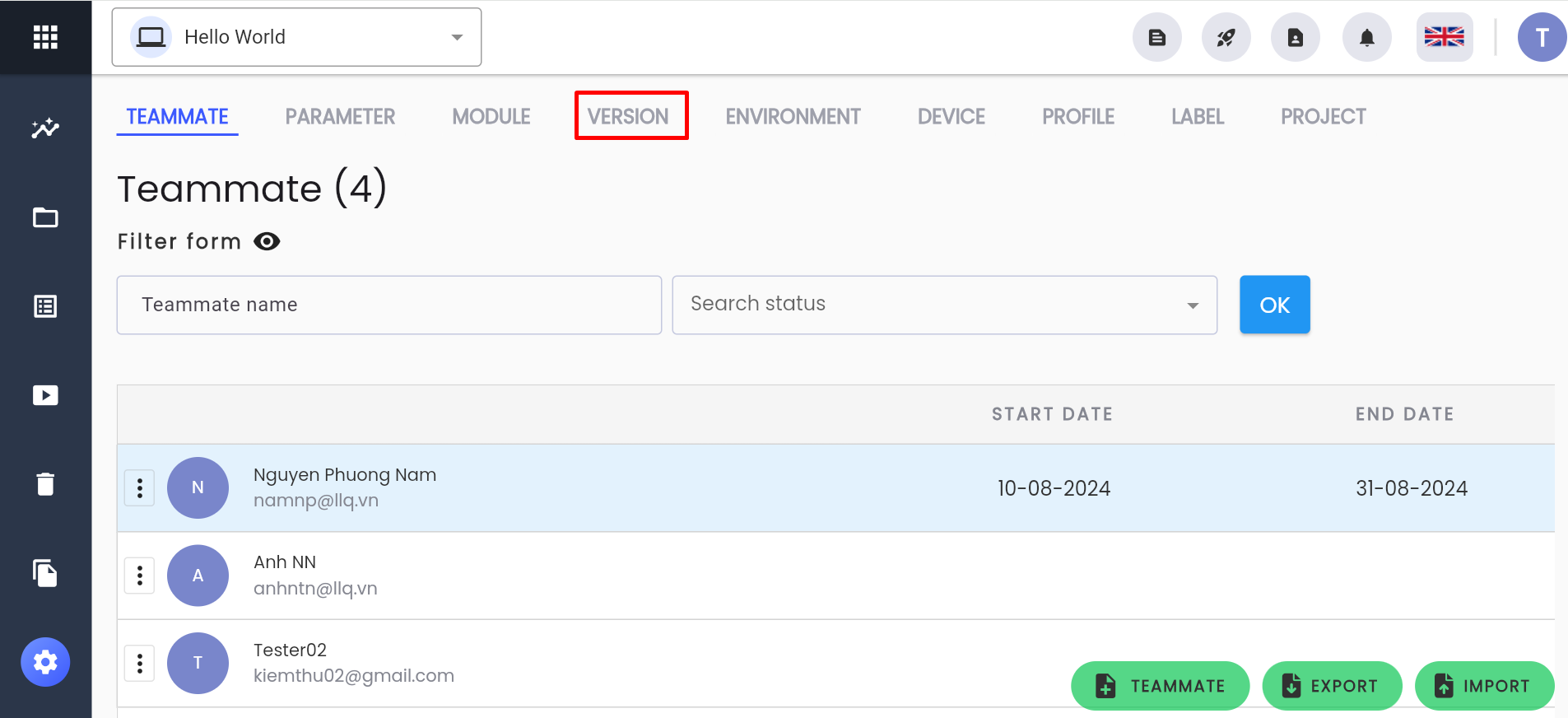The width and height of the screenshot is (1568, 718).
Task: Click the Nguyen Phuong Nam avatar
Action: pos(198,488)
